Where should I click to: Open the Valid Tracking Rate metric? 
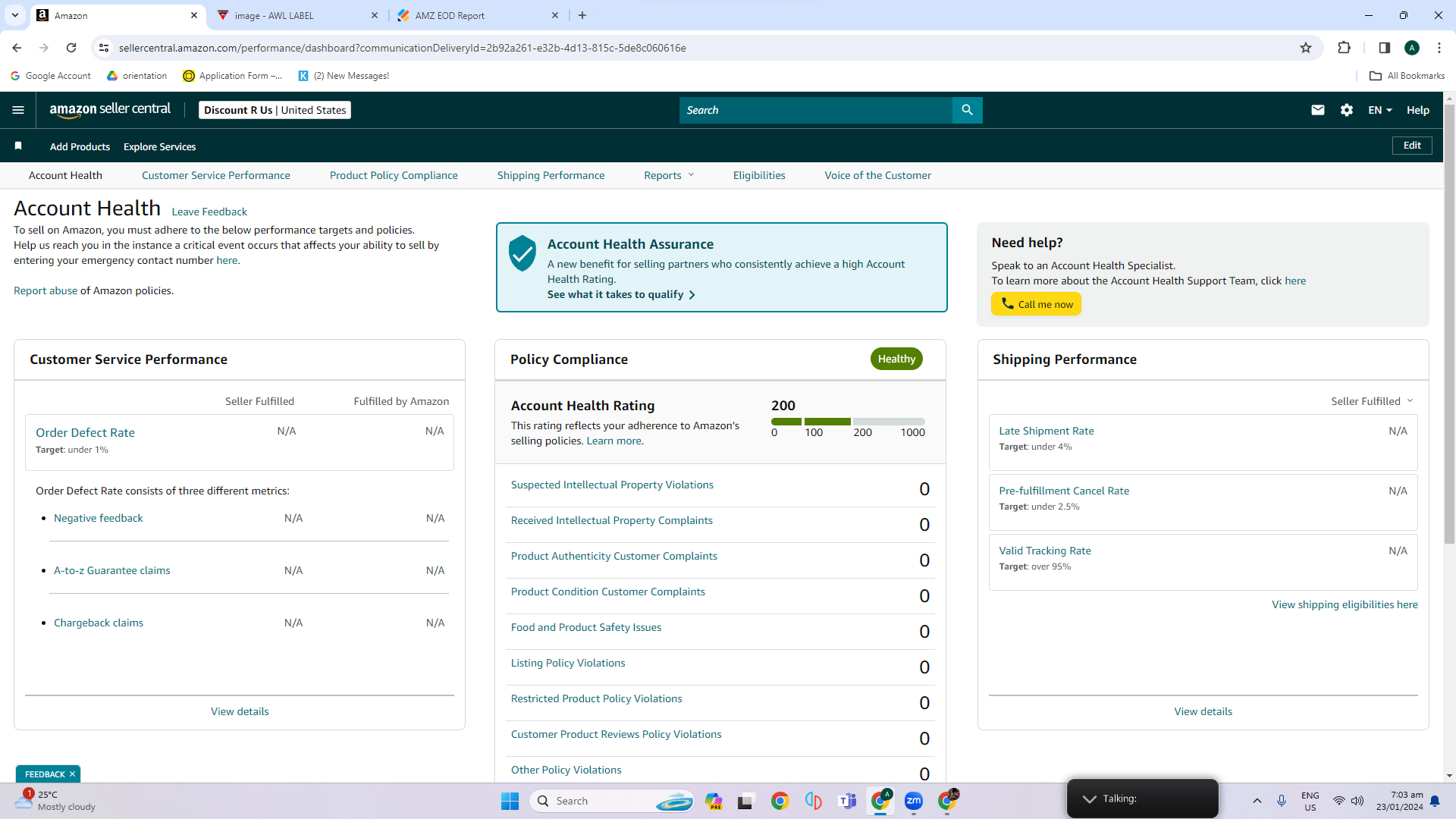(x=1045, y=551)
